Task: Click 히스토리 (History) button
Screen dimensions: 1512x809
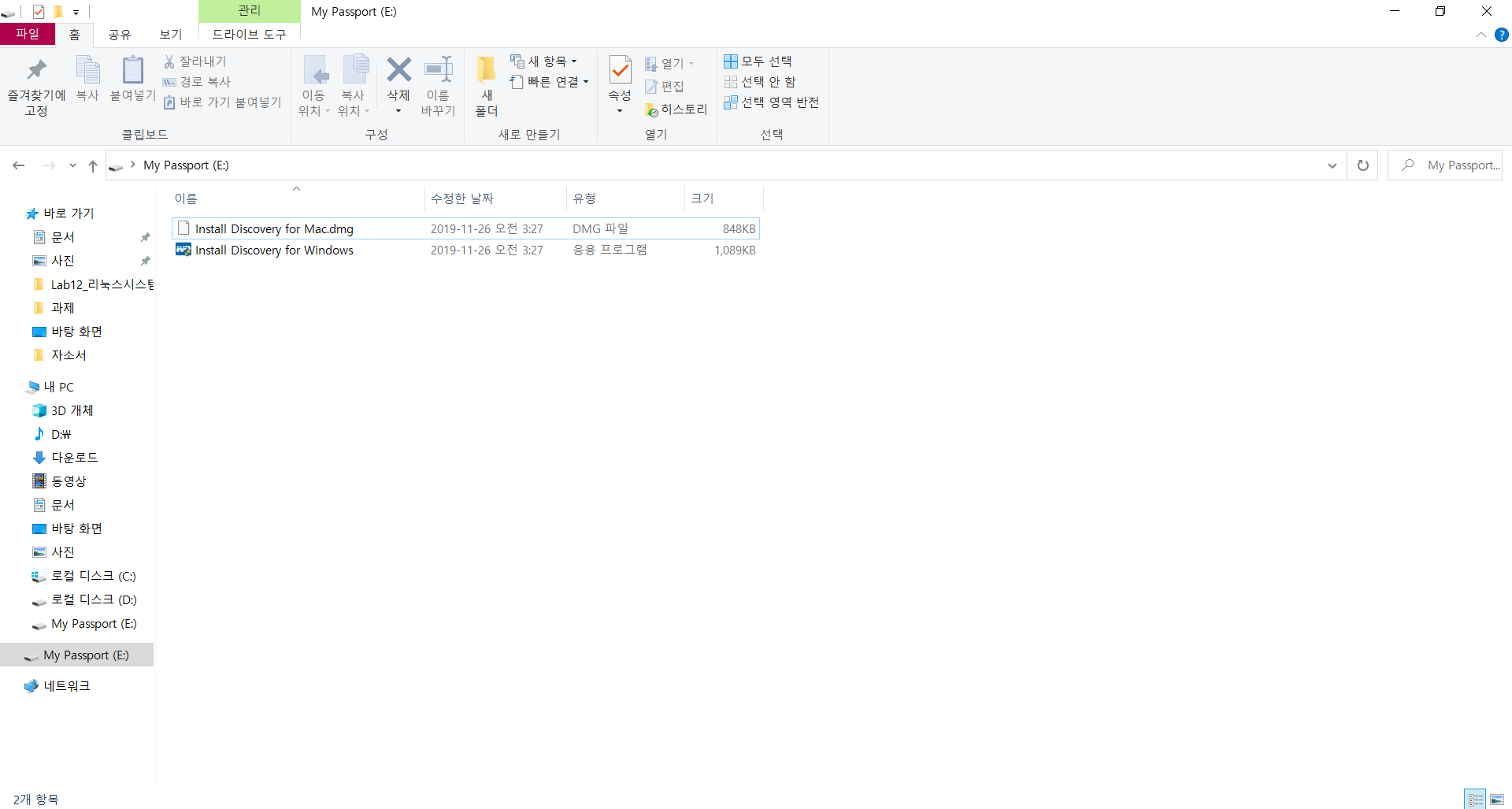Action: [676, 109]
